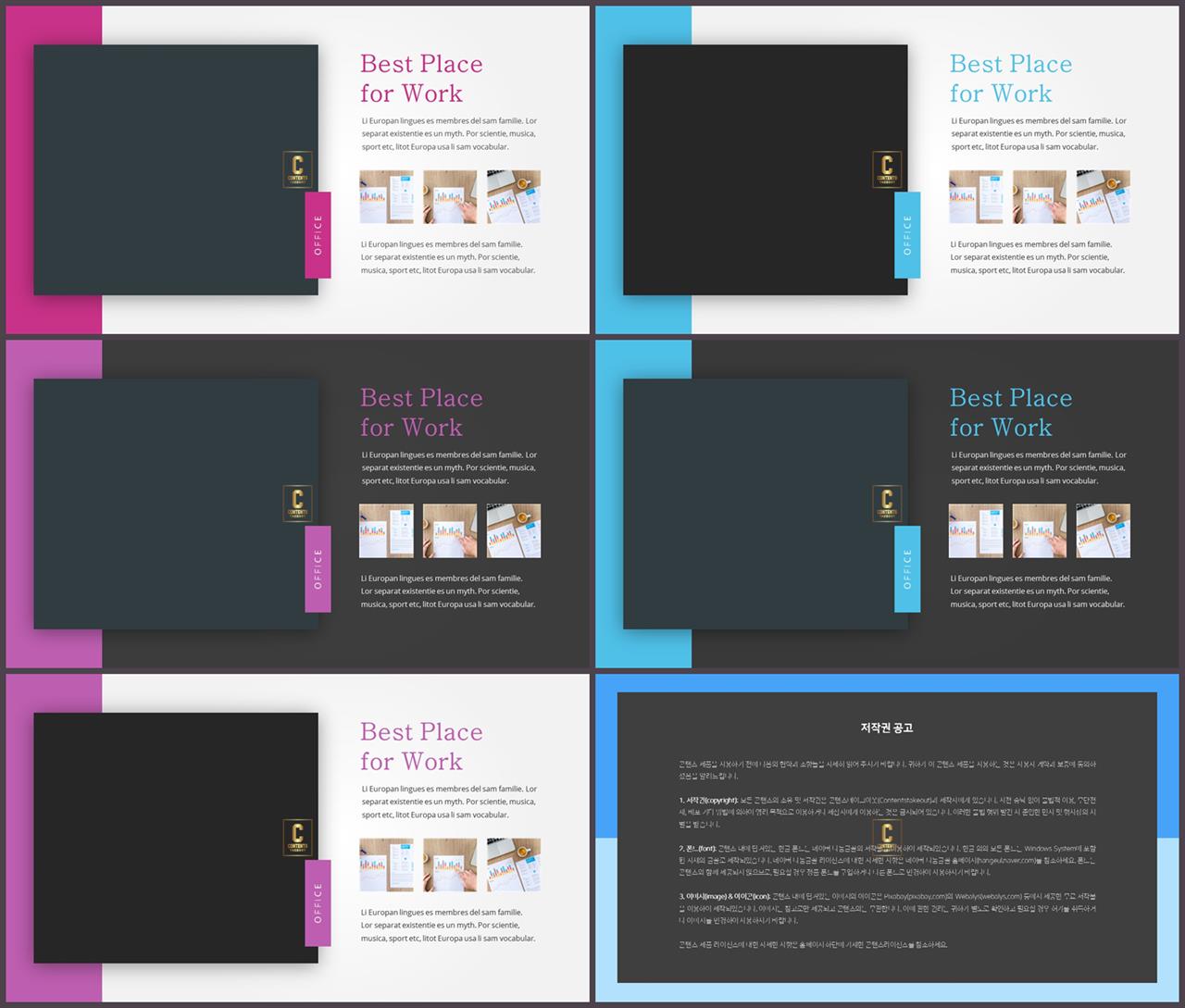This screenshot has width=1185, height=1008.
Task: Open the hand-holding-chart thumbnail on the fifth slide
Action: [x=450, y=865]
